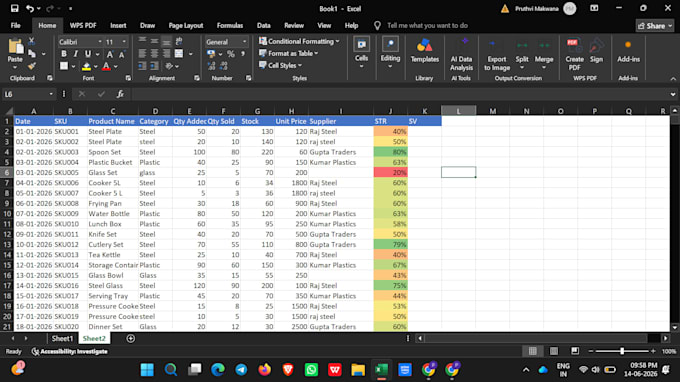The image size is (680, 382).
Task: Expand Format as Table menu
Action: (x=288, y=53)
